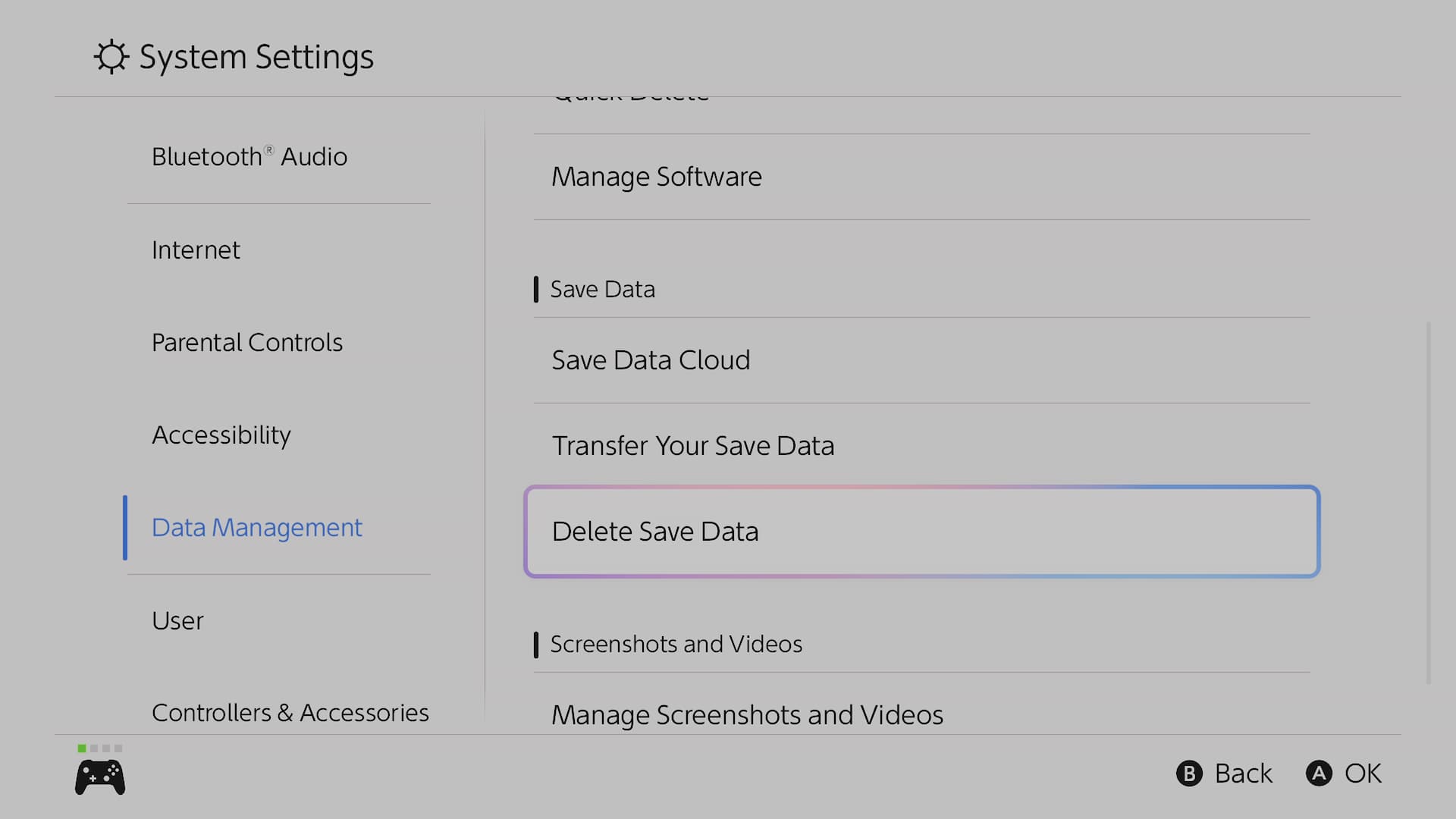Open Save Data Cloud
The image size is (1456, 819).
pos(651,360)
